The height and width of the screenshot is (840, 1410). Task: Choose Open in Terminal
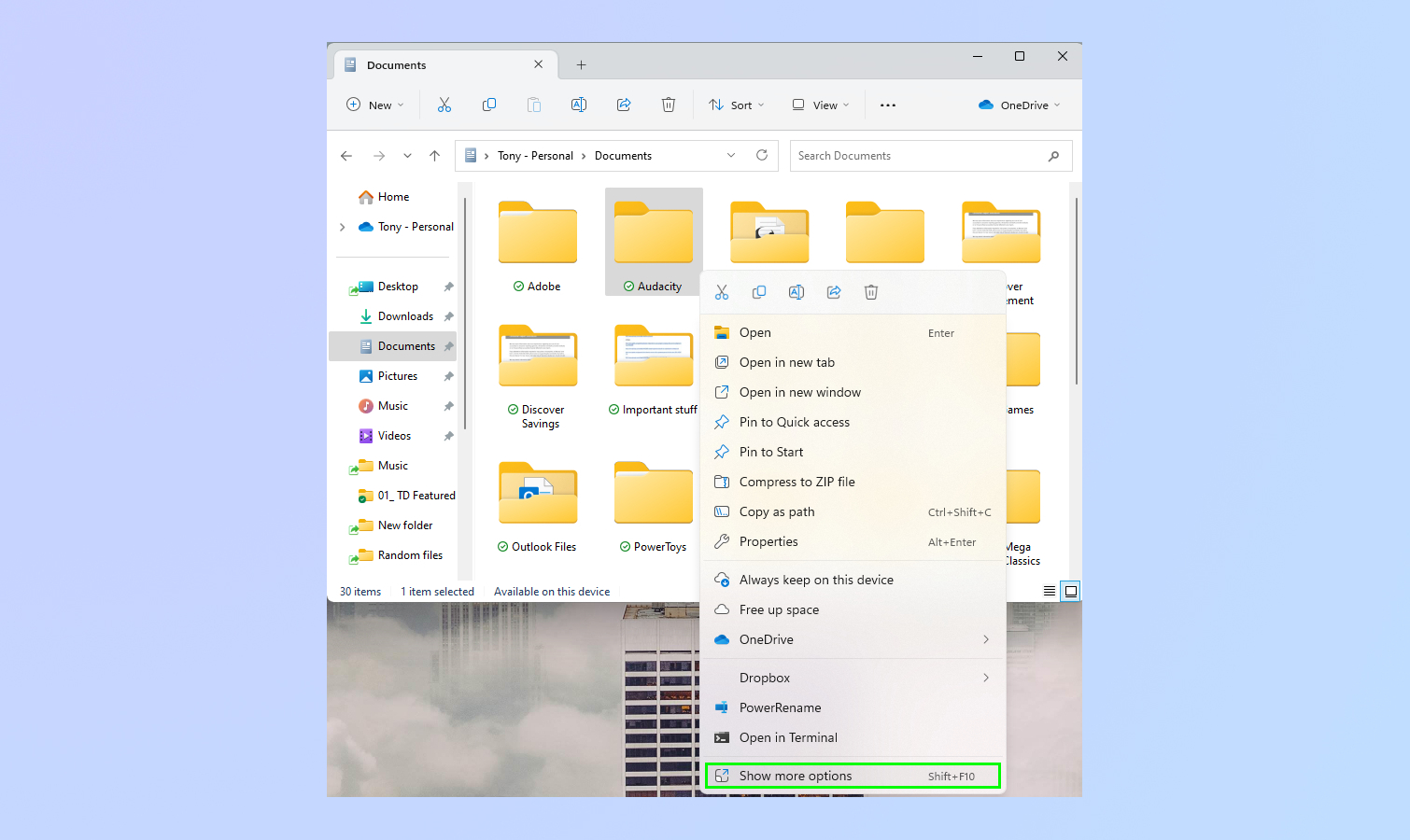[853, 737]
